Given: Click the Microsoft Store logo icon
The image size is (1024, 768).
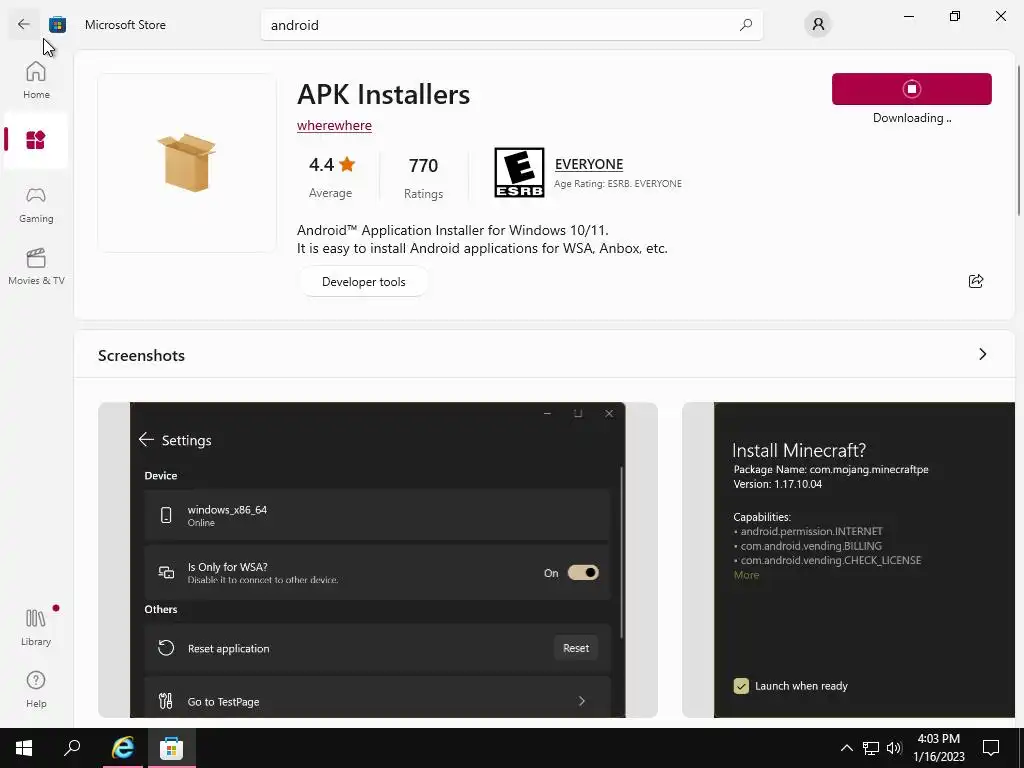Looking at the screenshot, I should click(x=57, y=25).
